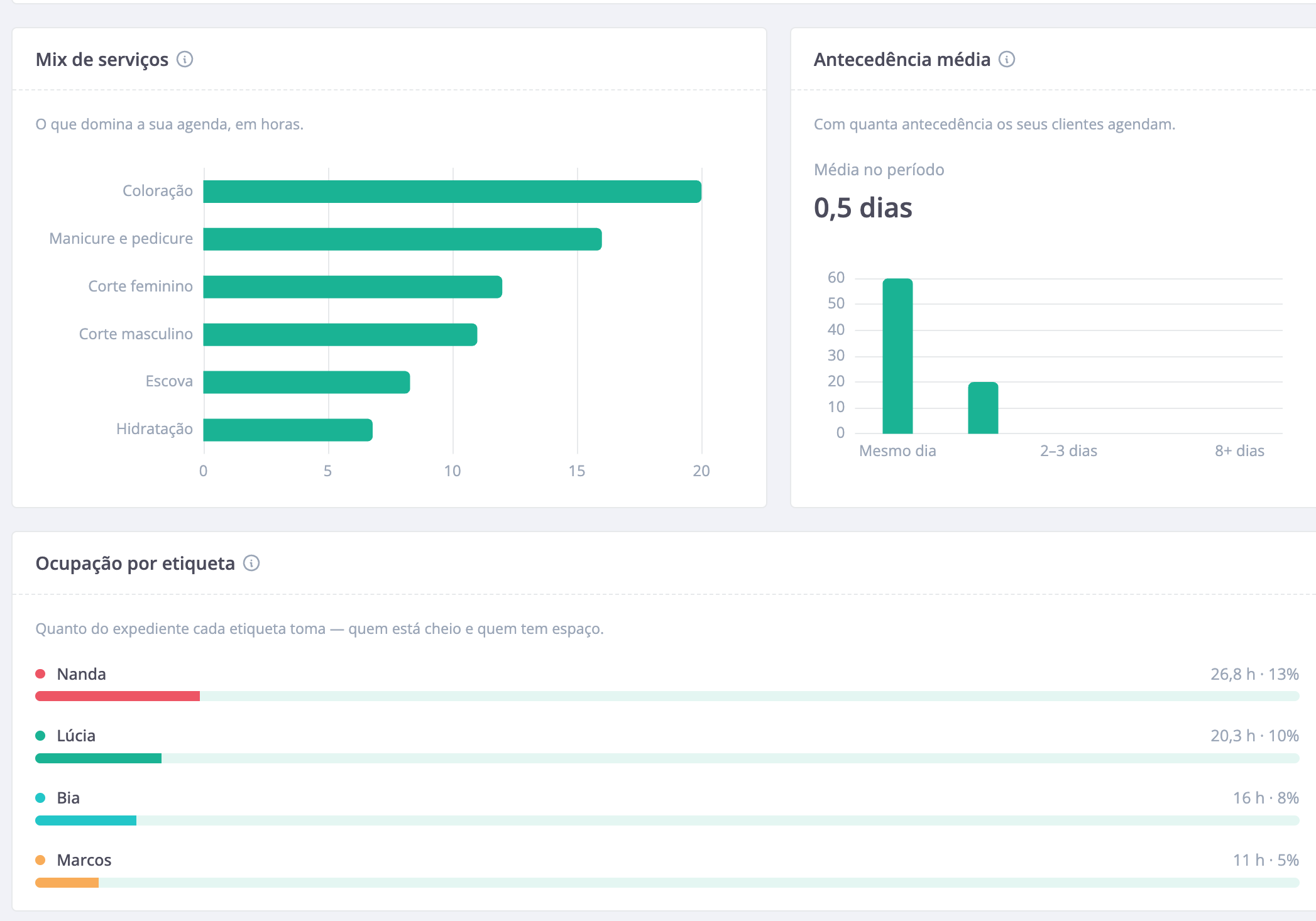
Task: Click the '20,3 h · 10%' value
Action: (1254, 736)
